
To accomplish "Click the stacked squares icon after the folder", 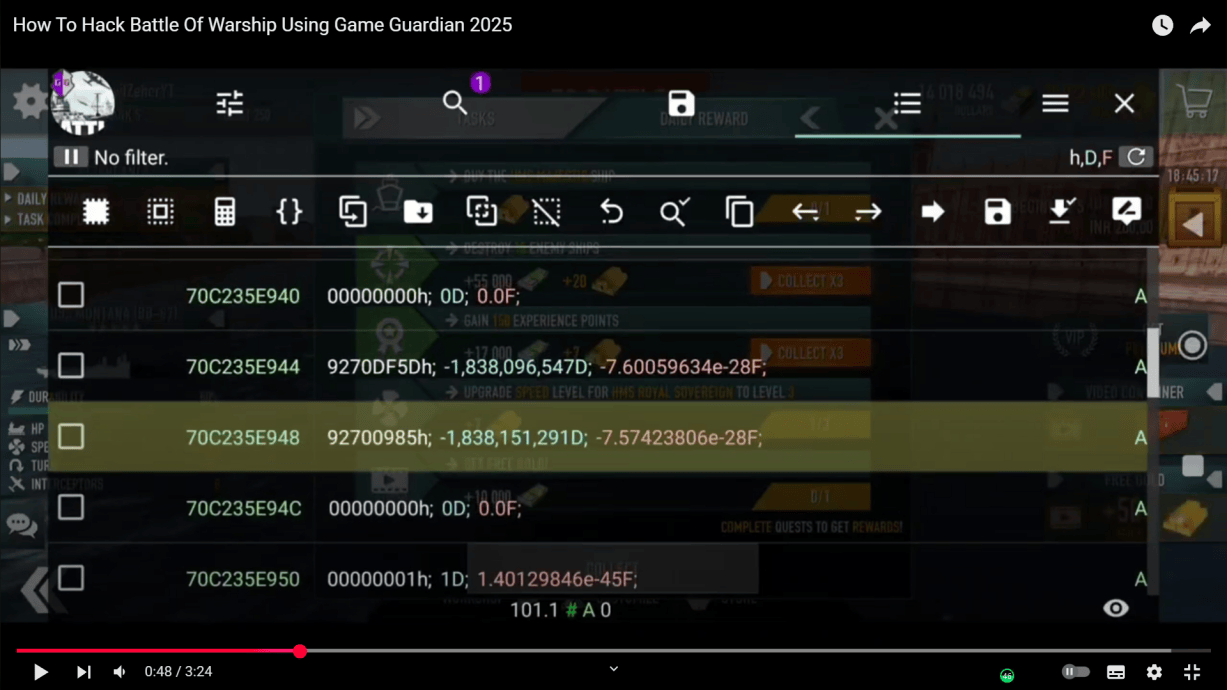I will [482, 211].
